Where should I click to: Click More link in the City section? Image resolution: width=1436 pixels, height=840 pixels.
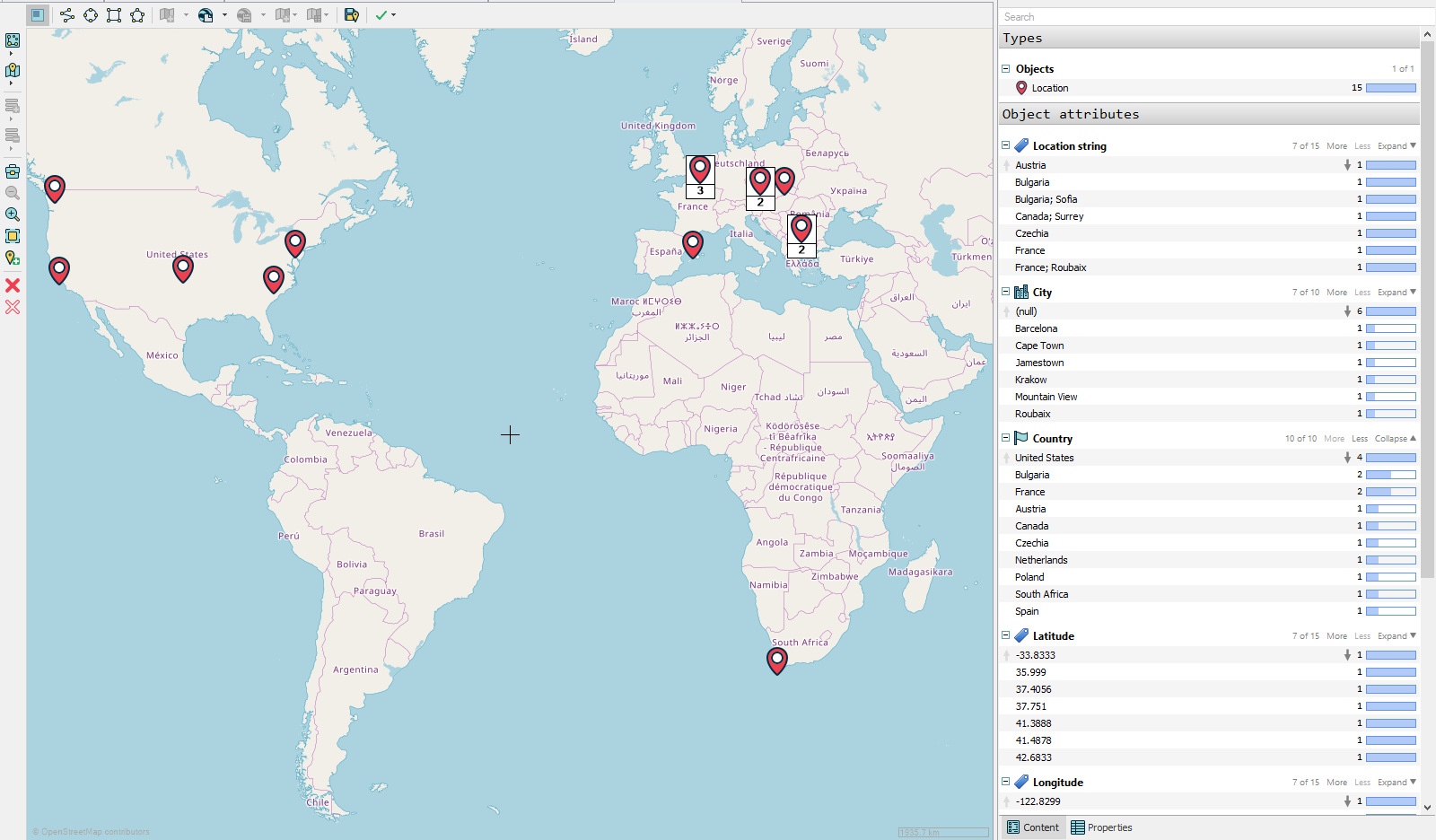pyautogui.click(x=1336, y=293)
